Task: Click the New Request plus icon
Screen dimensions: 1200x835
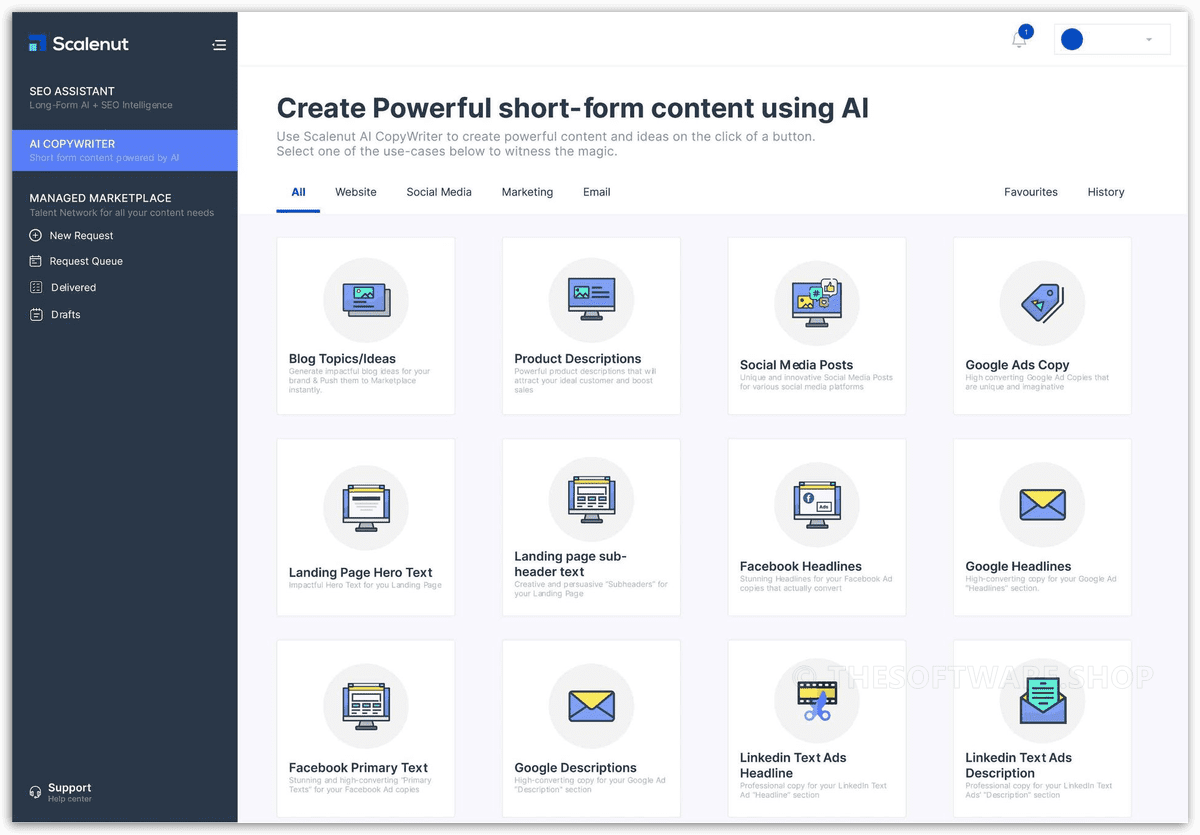Action: pos(36,236)
